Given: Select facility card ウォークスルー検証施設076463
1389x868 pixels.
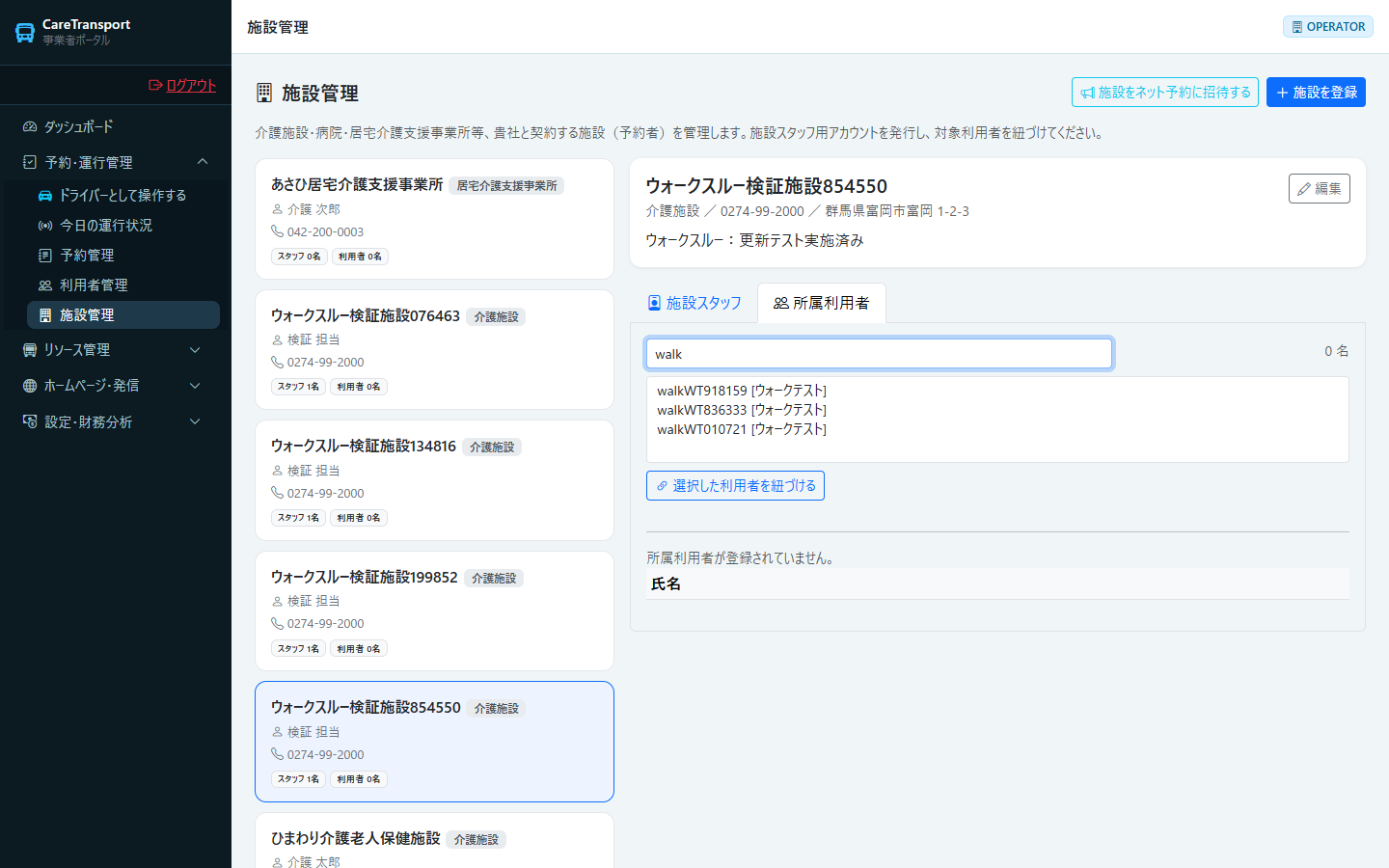Looking at the screenshot, I should click(x=434, y=350).
